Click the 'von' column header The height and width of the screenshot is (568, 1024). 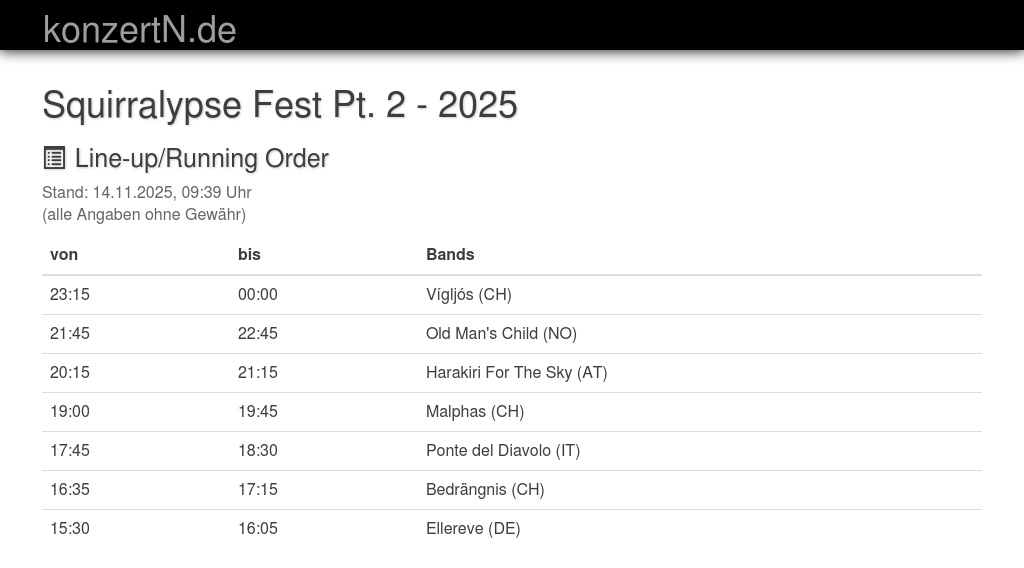click(x=64, y=254)
